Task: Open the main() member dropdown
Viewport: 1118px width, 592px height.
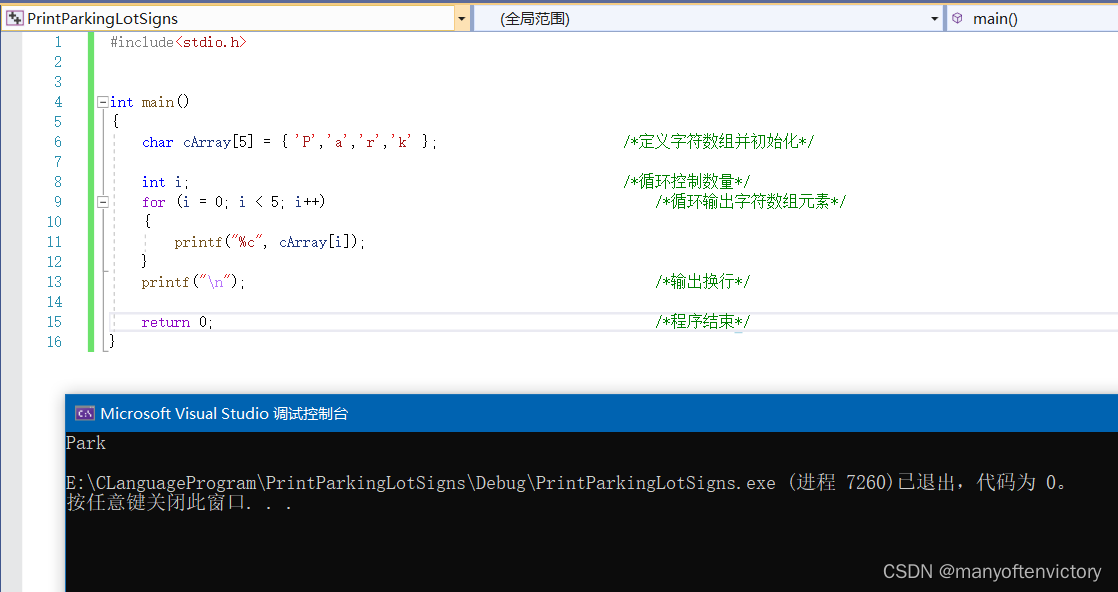Action: pyautogui.click(x=1032, y=19)
